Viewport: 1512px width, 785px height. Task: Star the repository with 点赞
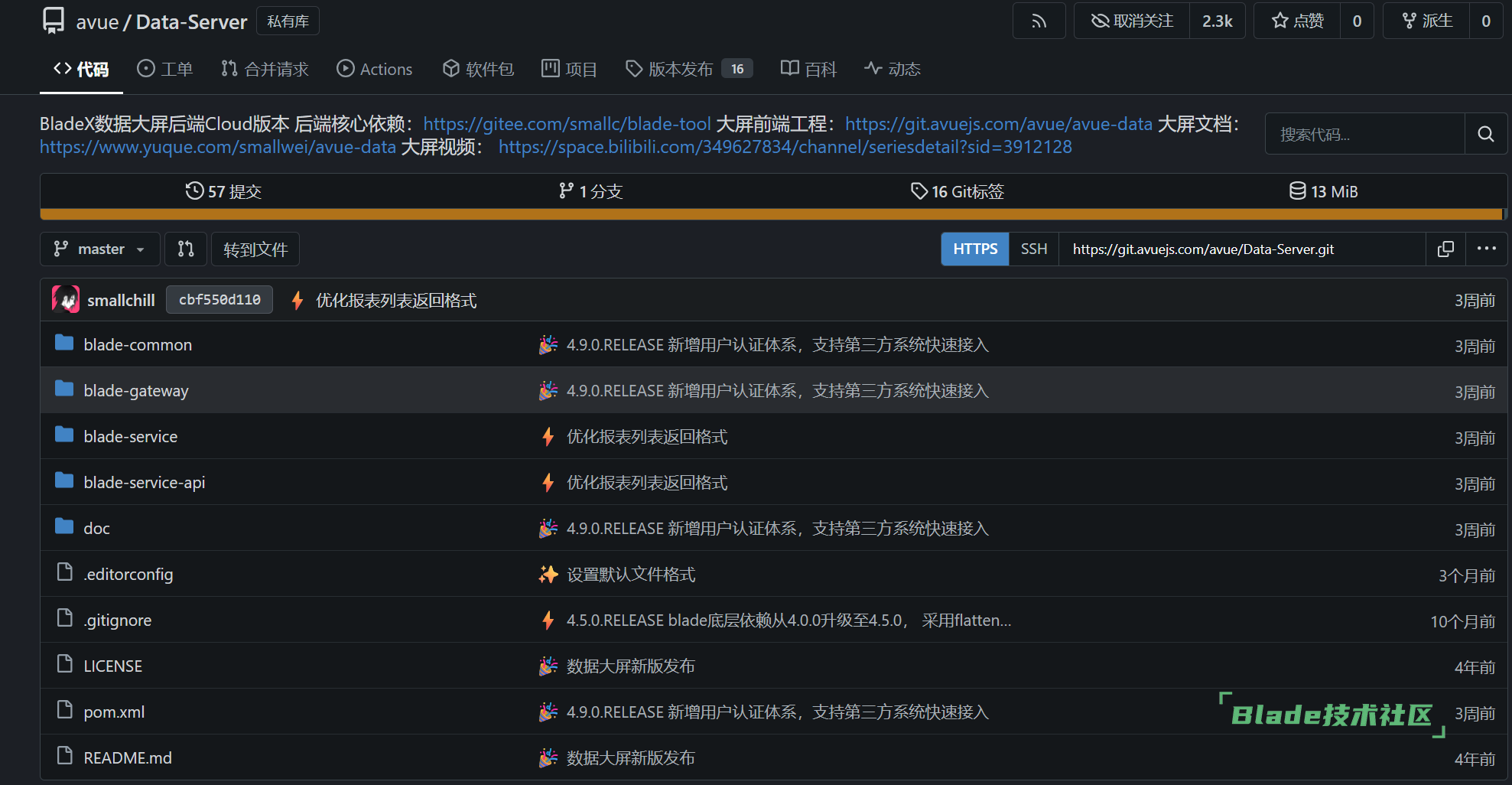point(1297,21)
